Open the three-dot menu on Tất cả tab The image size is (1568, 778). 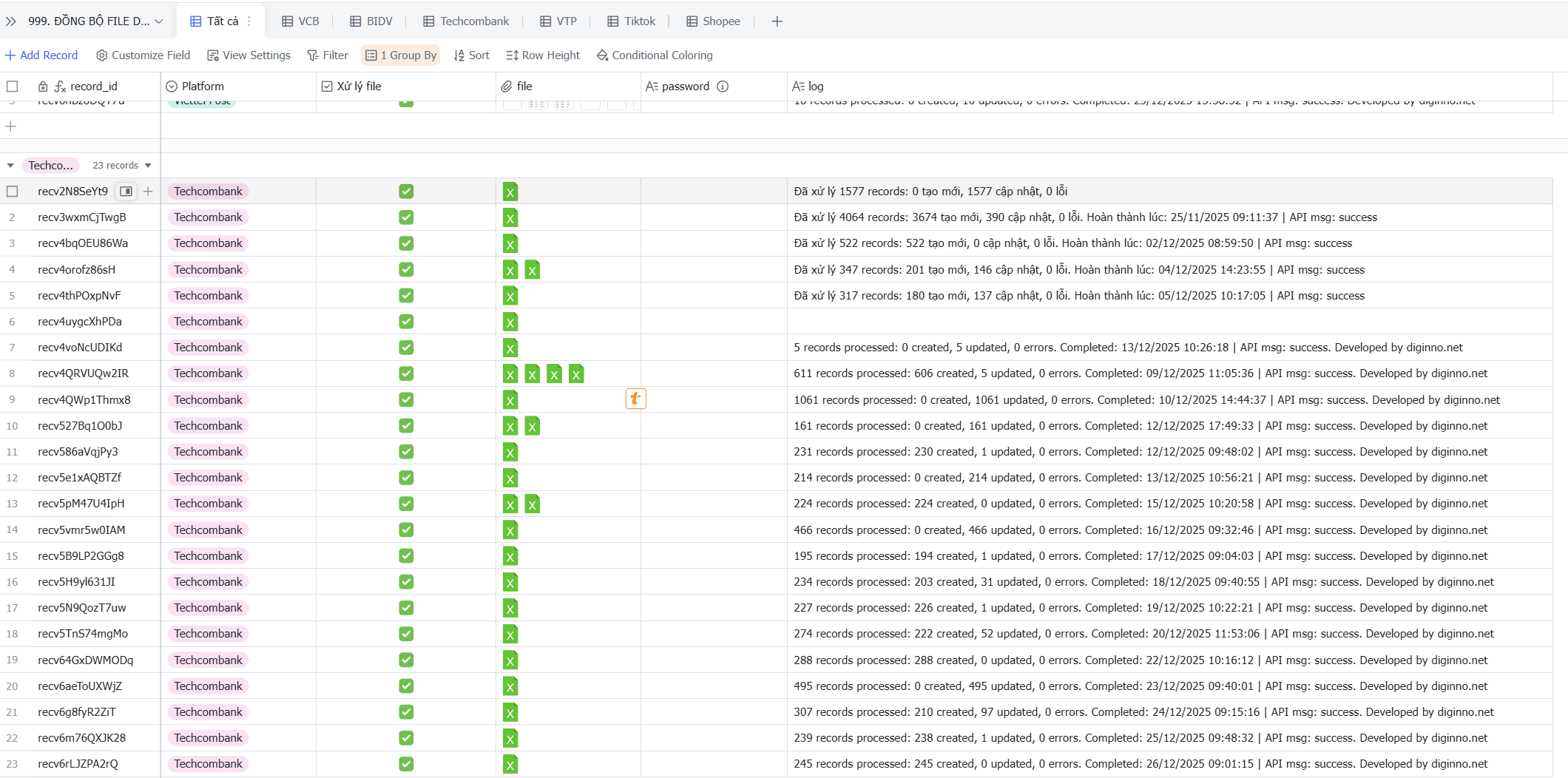[x=249, y=21]
